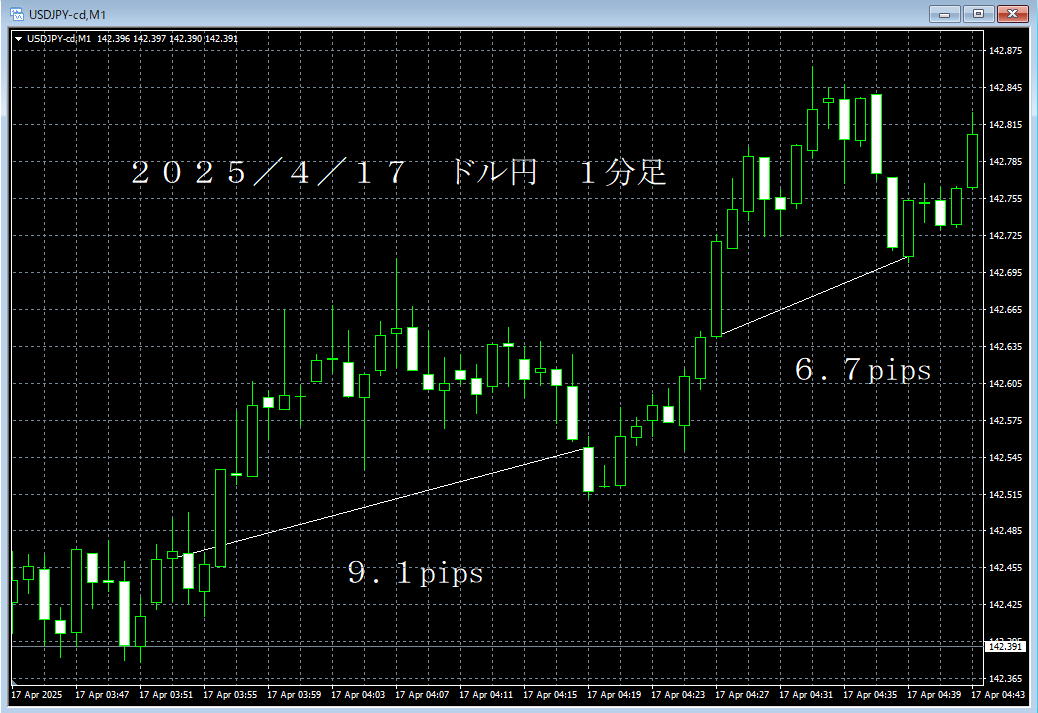The width and height of the screenshot is (1038, 713).
Task: Click the time axis label 17 Apr 2025
Action: click(x=37, y=695)
